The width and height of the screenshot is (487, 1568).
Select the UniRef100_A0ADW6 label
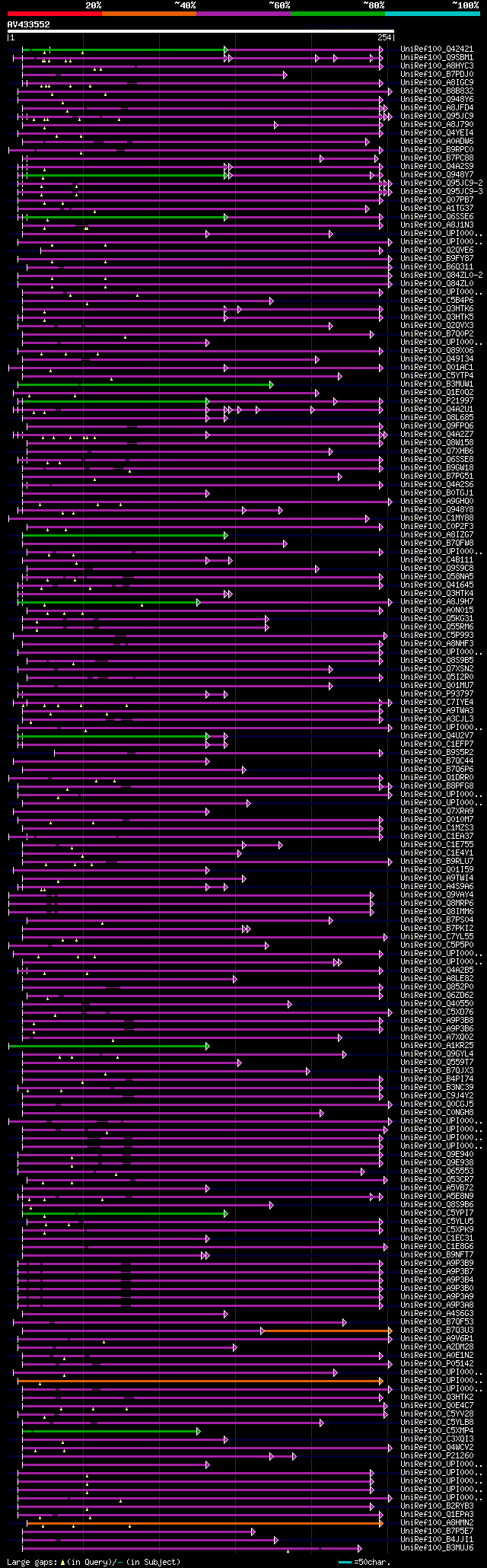click(x=437, y=141)
